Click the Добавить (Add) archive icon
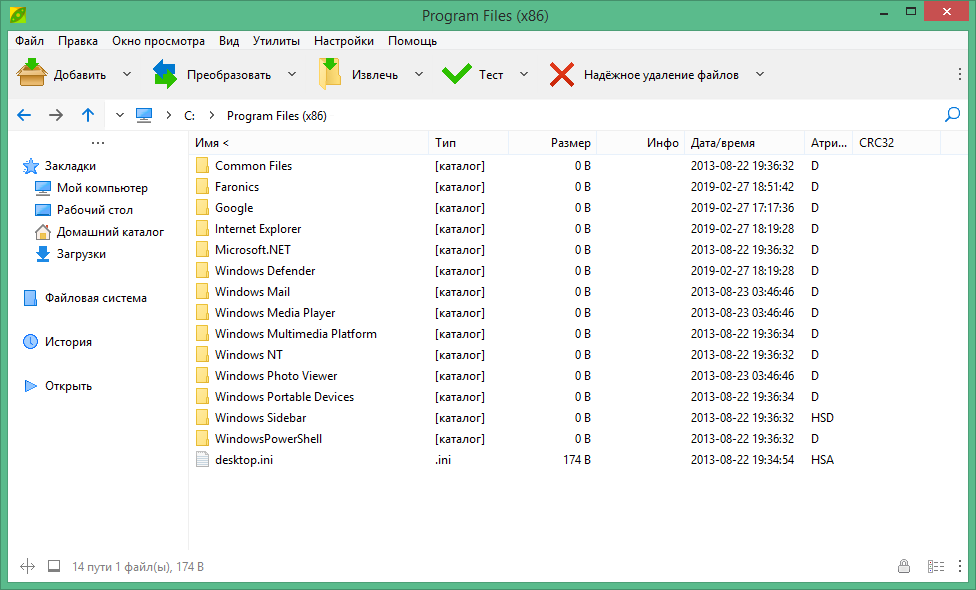The height and width of the screenshot is (590, 976). pos(32,74)
